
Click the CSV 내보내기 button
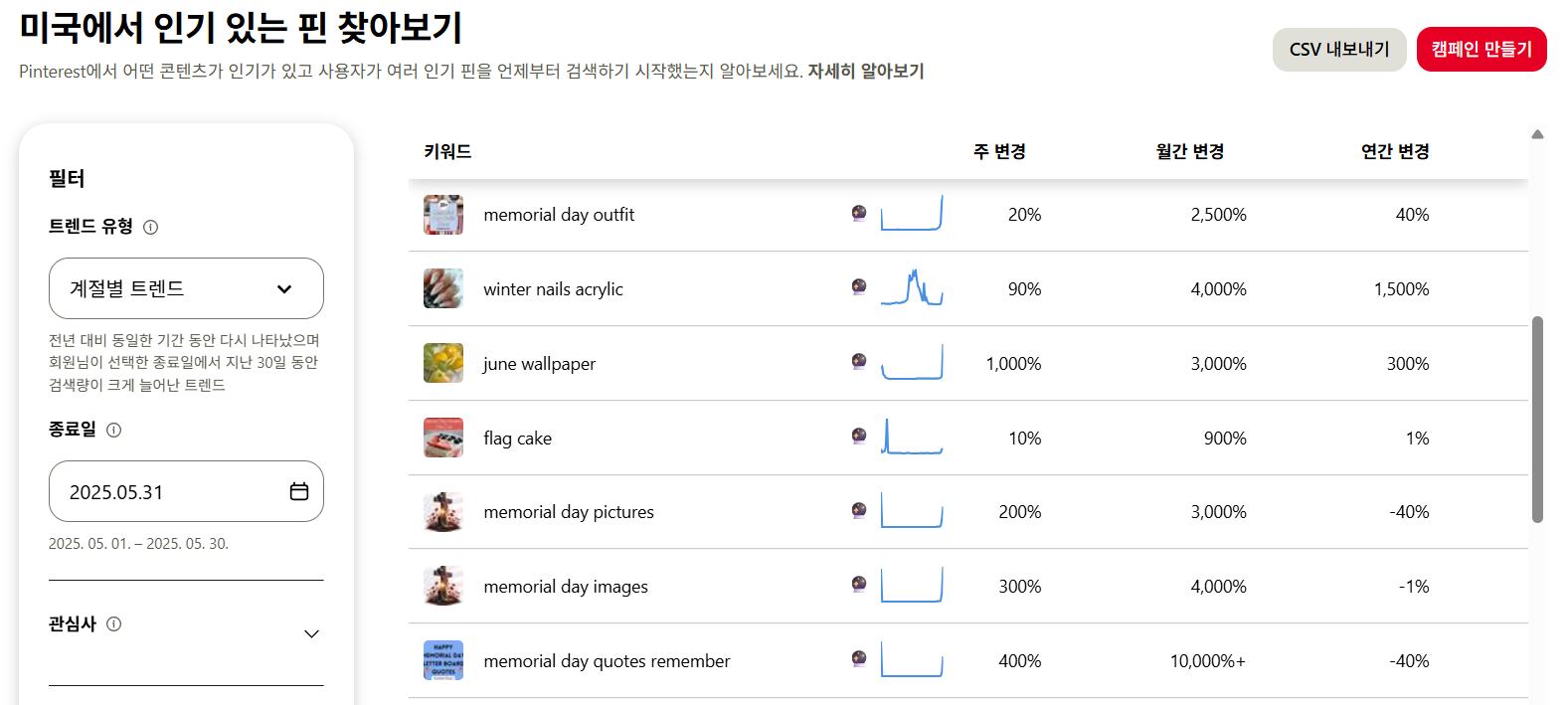[1339, 50]
